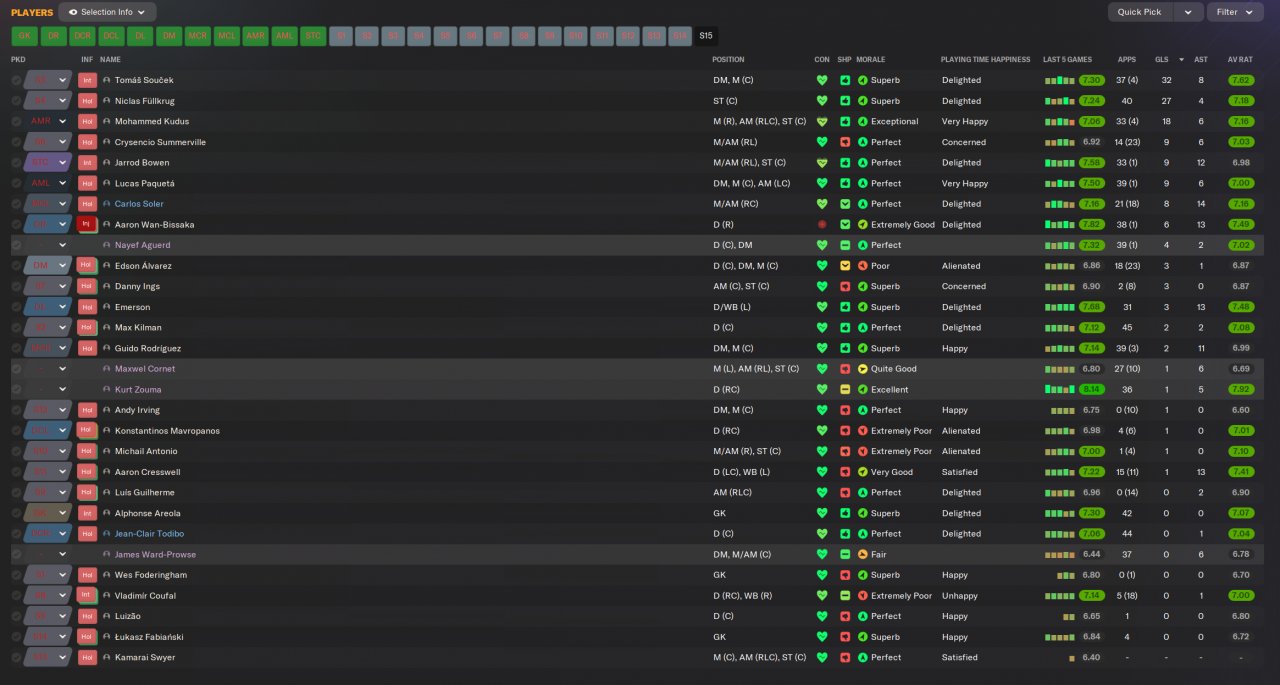Click the player icon beside Kamarai Swyer's name
This screenshot has width=1280, height=685.
106,657
